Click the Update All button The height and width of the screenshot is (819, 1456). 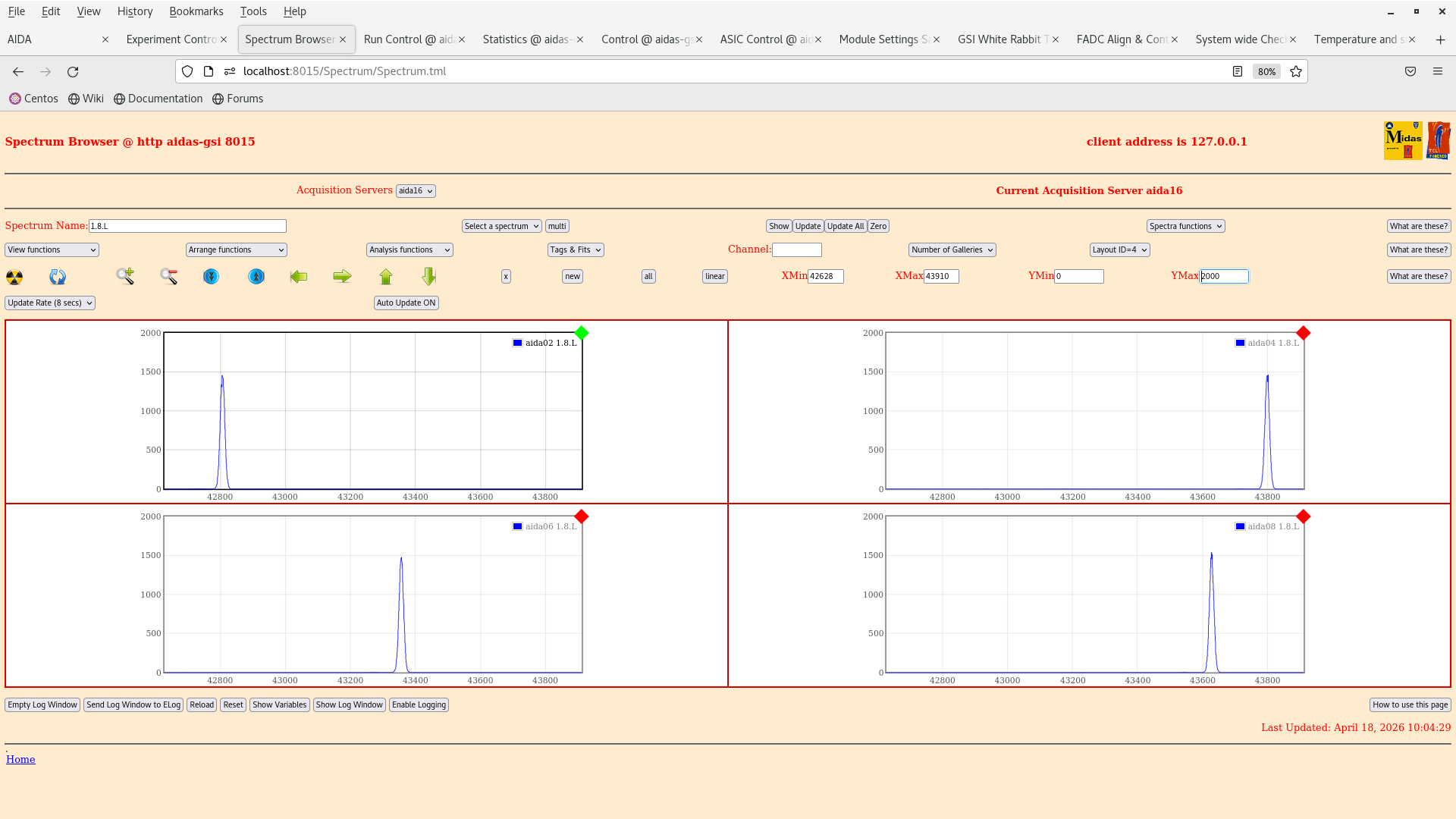845,226
